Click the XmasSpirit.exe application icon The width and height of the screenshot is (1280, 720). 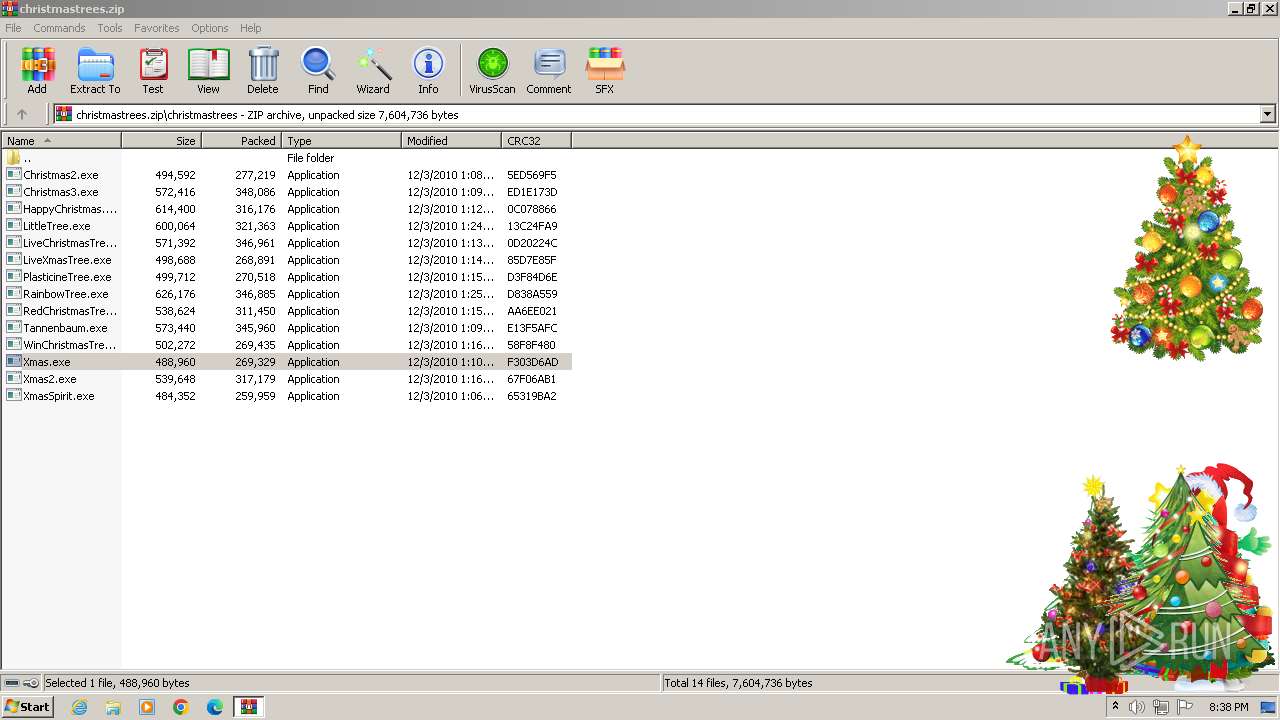tap(13, 396)
